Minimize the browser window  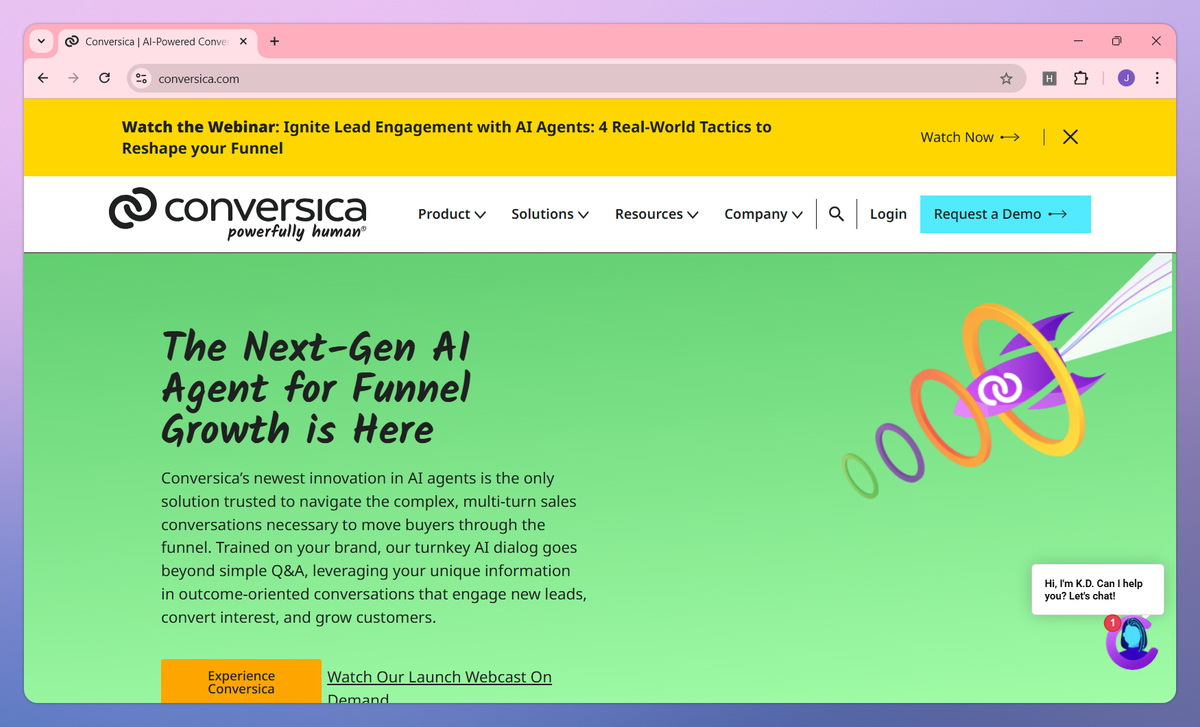point(1079,41)
